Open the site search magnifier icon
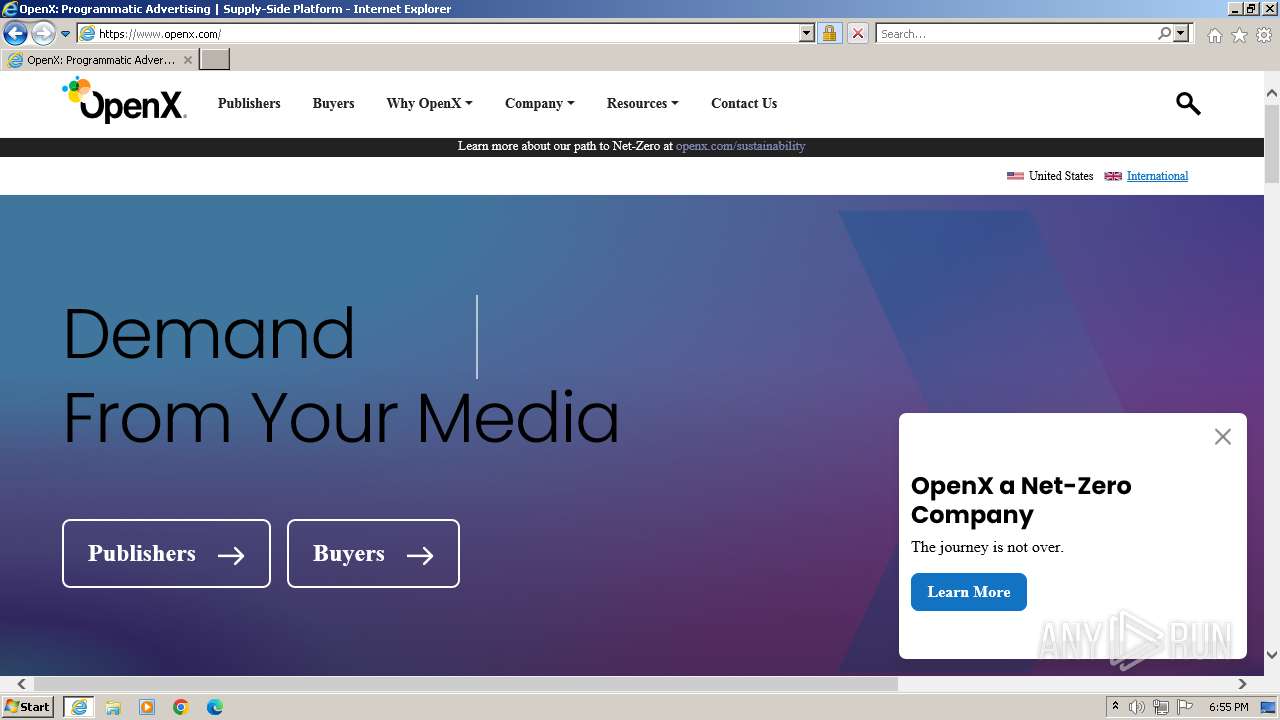1280x720 pixels. 1188,103
